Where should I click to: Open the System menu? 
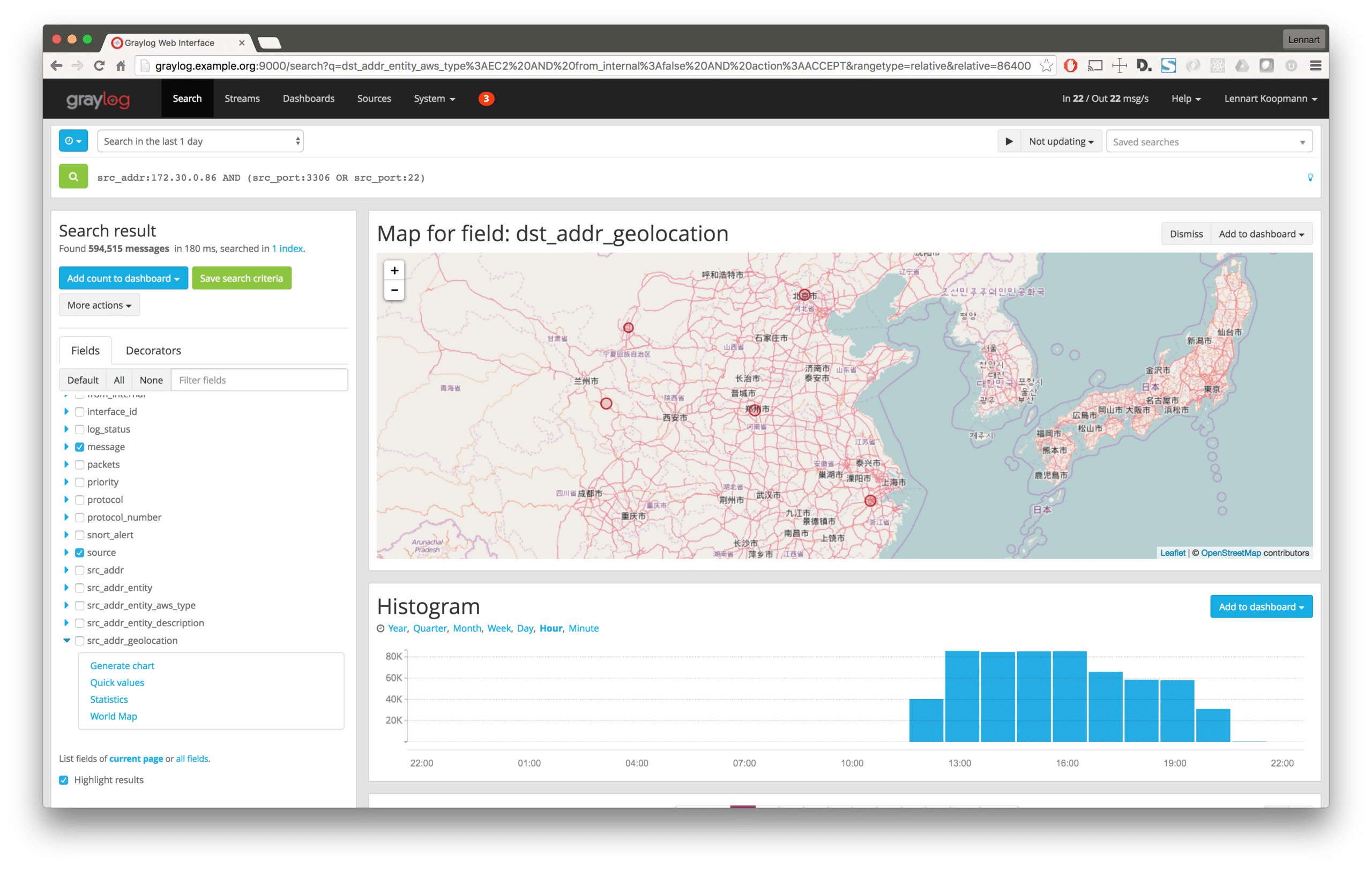click(434, 99)
